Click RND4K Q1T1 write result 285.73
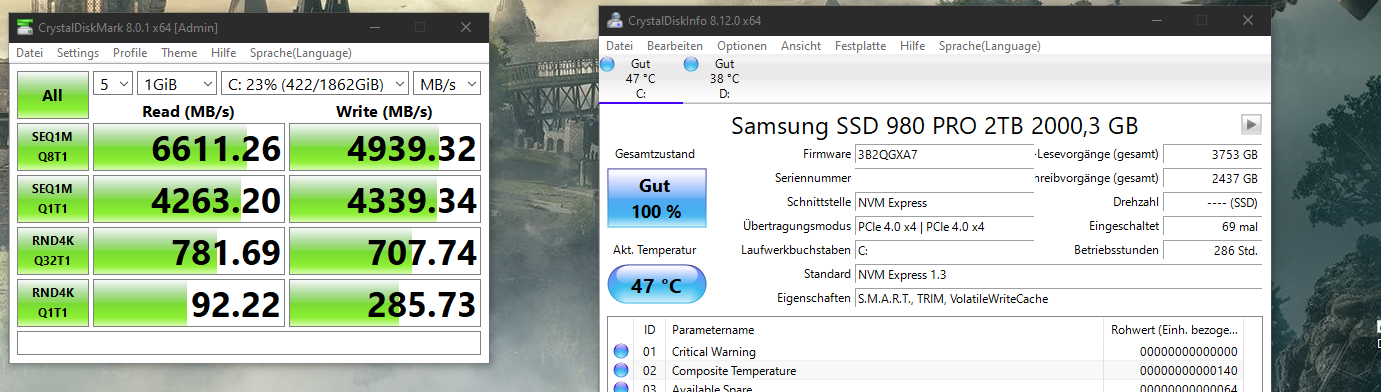1389x392 pixels. pyautogui.click(x=385, y=303)
